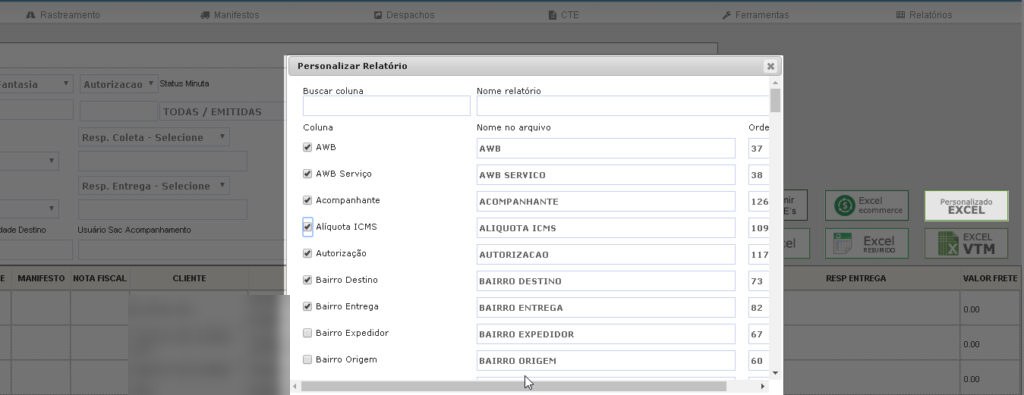The width and height of the screenshot is (1024, 395).
Task: Enable the Bairro Expedidor checkbox
Action: pos(307,333)
